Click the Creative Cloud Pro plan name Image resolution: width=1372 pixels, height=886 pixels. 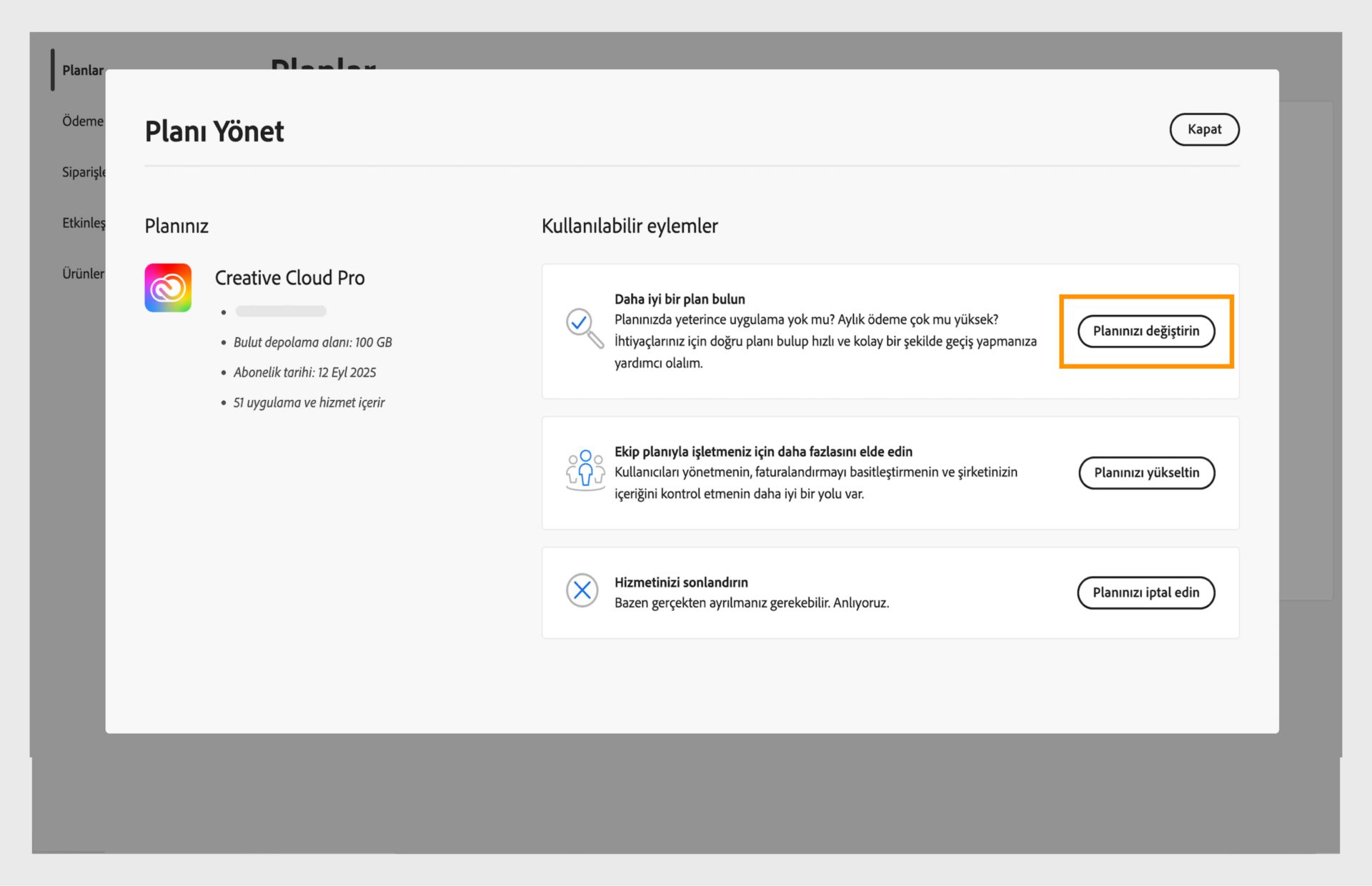click(289, 277)
